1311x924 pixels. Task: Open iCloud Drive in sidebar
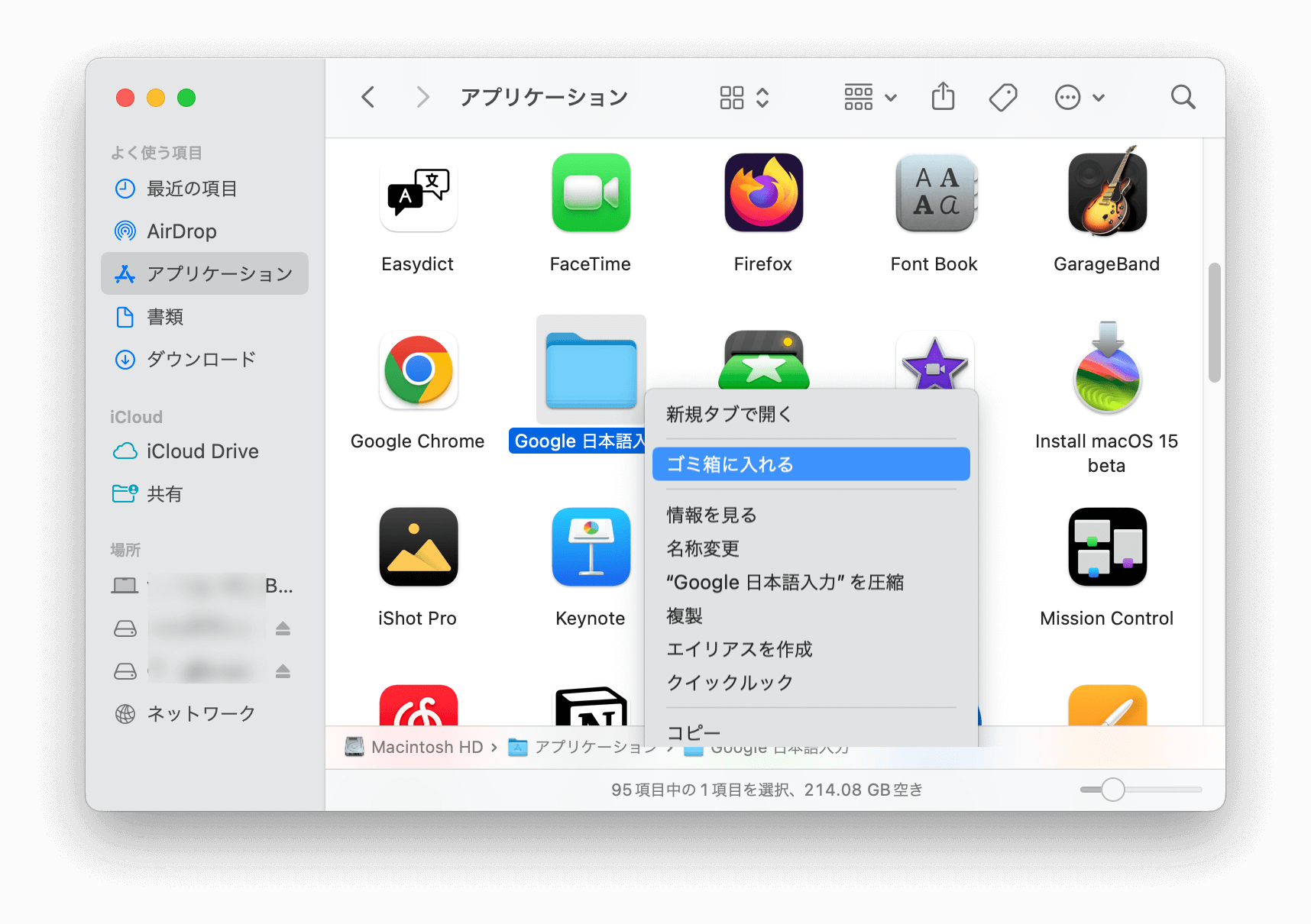tap(205, 451)
